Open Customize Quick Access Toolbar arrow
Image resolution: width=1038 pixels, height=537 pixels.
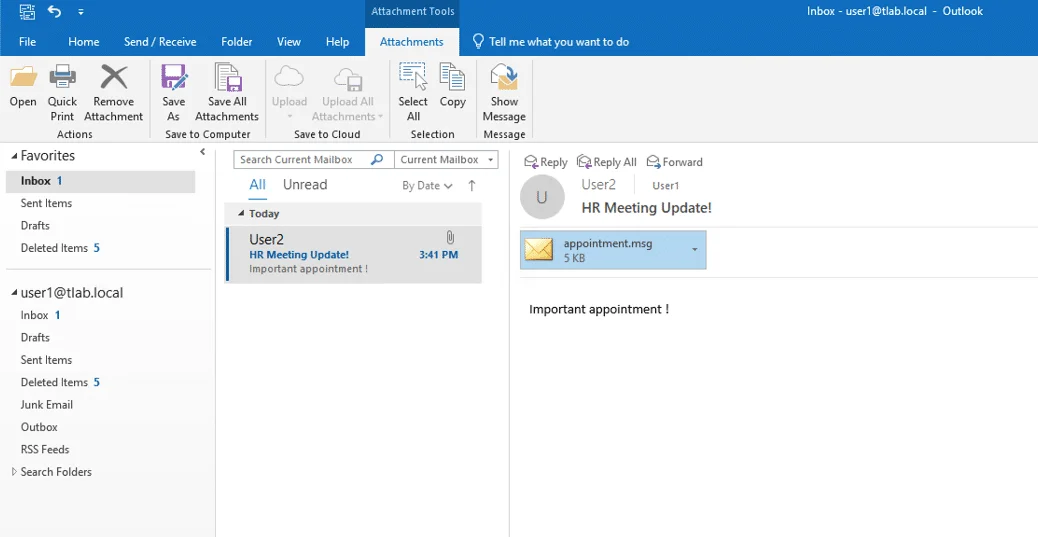pyautogui.click(x=81, y=12)
